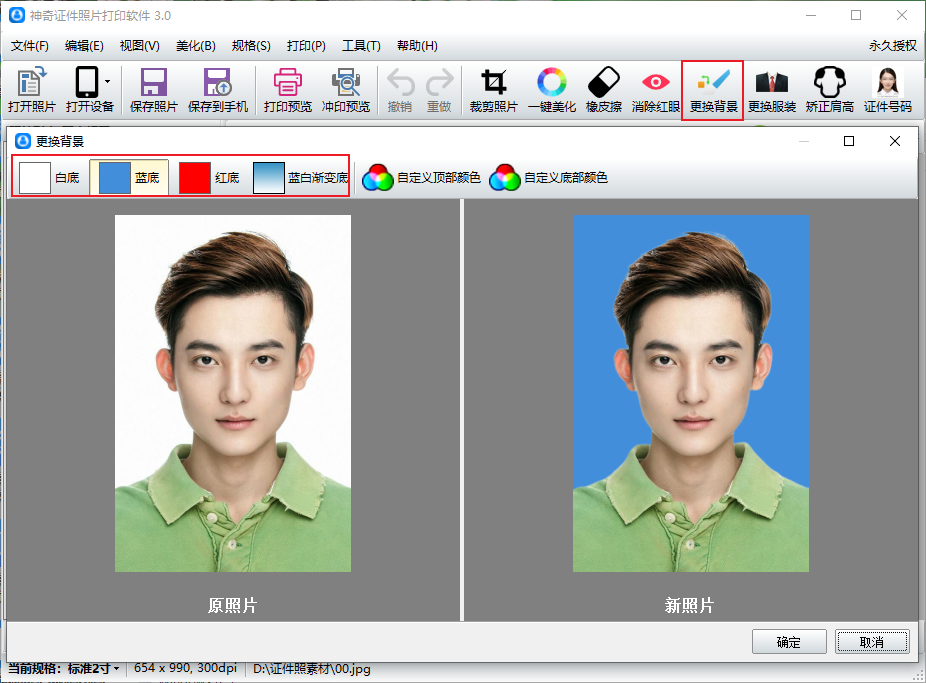Open the 工具(T) menu
926x683 pixels.
(x=361, y=45)
